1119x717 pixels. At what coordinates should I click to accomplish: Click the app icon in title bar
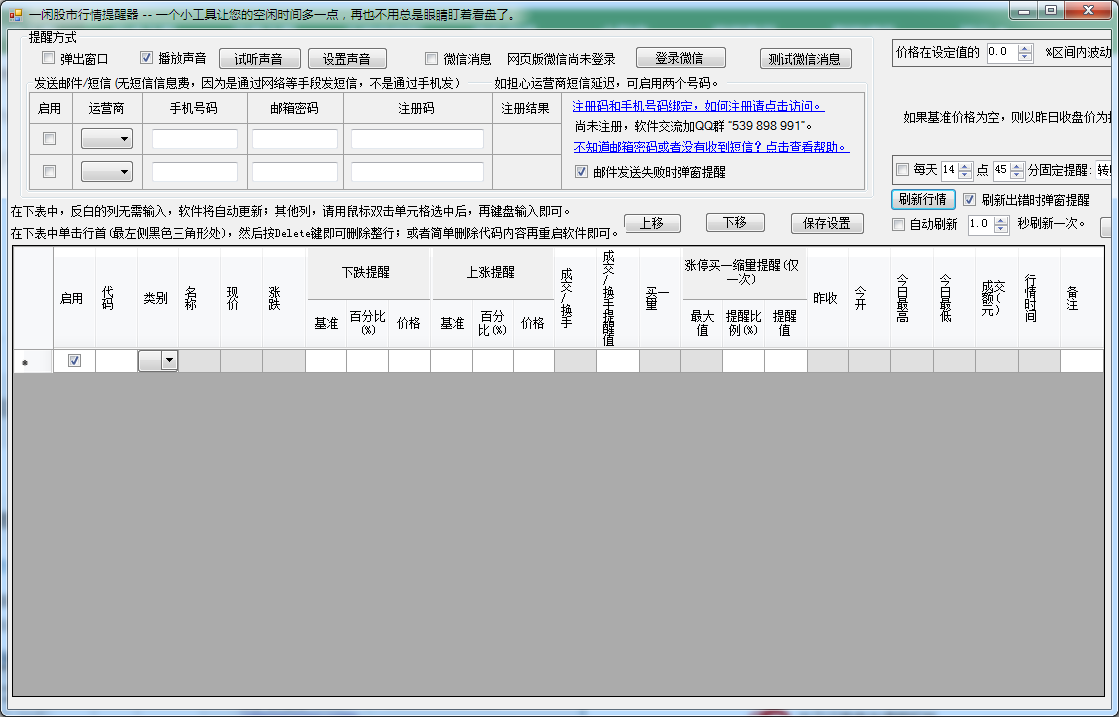[16, 14]
